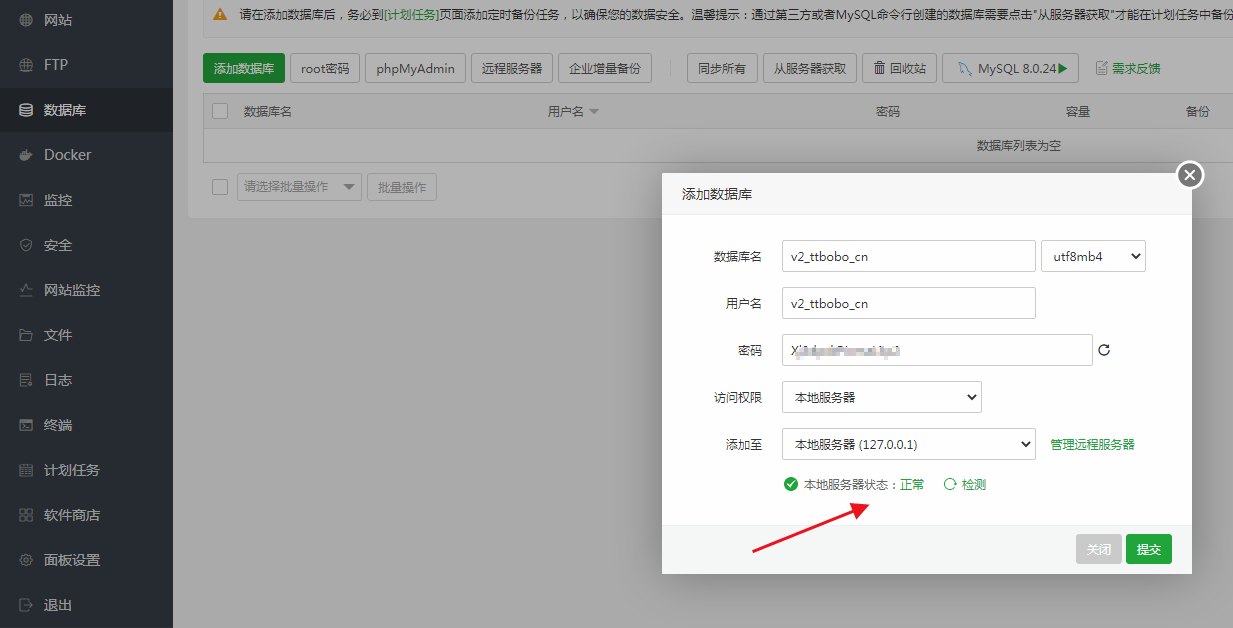Toggle the checkbox beside 请选择批量操作
Image resolution: width=1233 pixels, height=628 pixels.
pos(220,186)
